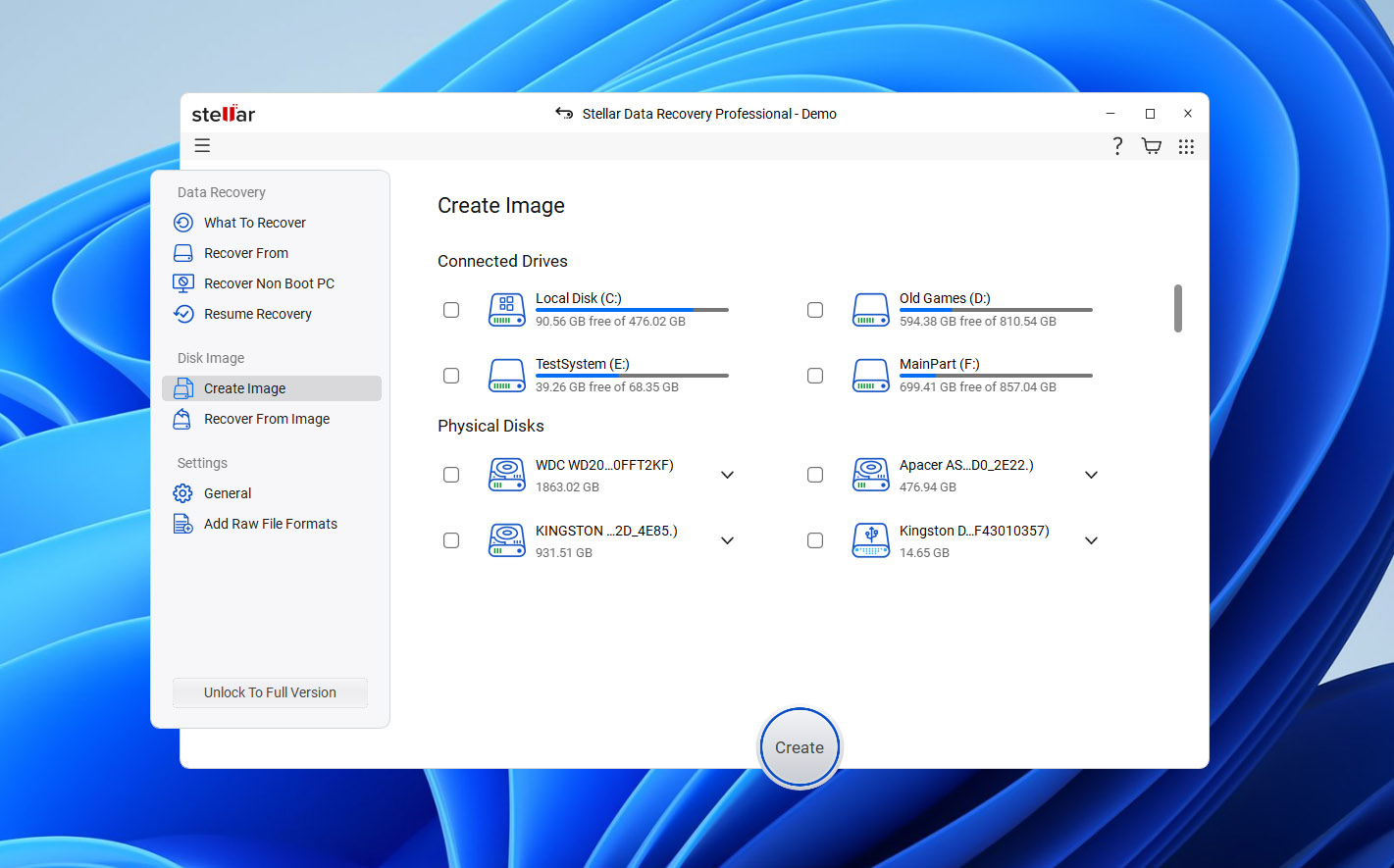The width and height of the screenshot is (1394, 868).
Task: Click the '476.94 GB' size text
Action: point(928,487)
